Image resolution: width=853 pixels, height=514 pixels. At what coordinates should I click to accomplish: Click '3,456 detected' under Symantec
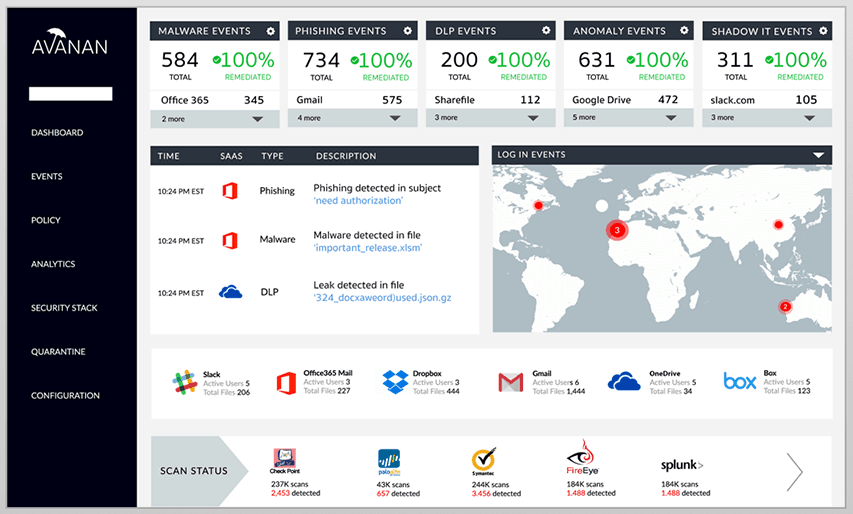point(496,494)
